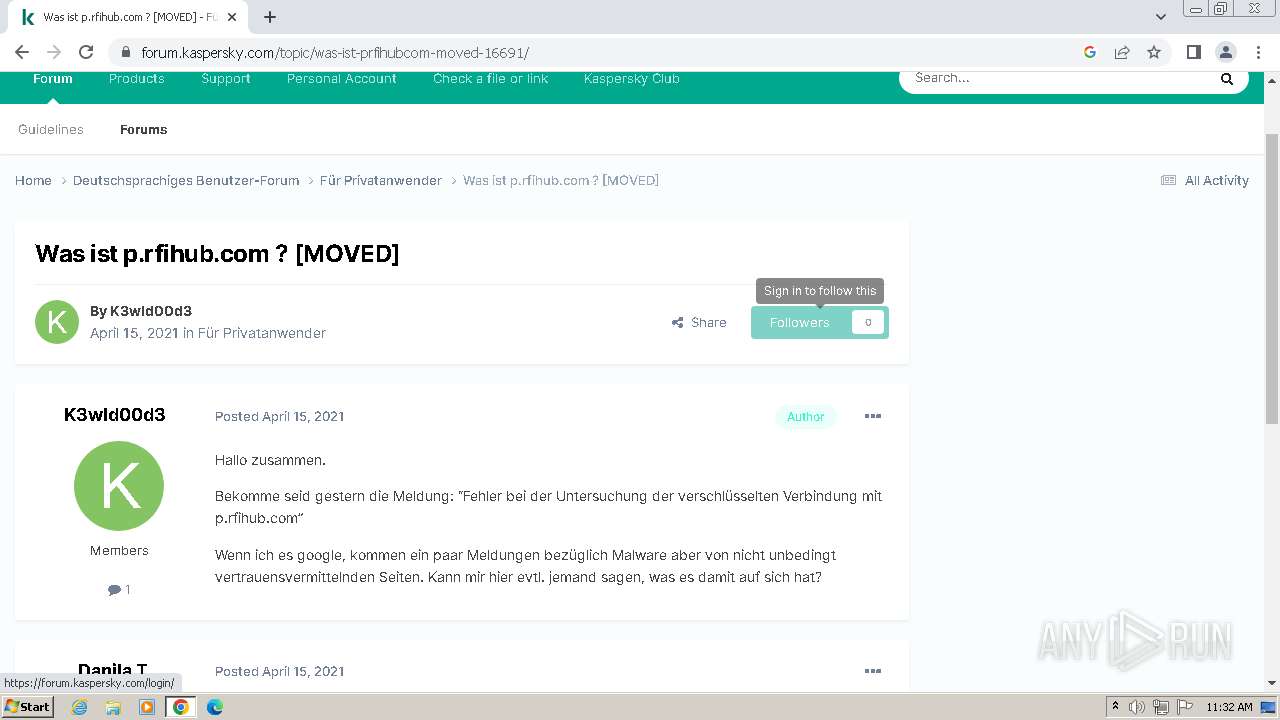Click the Share button
Viewport: 1280px width, 720px height.
coord(700,322)
